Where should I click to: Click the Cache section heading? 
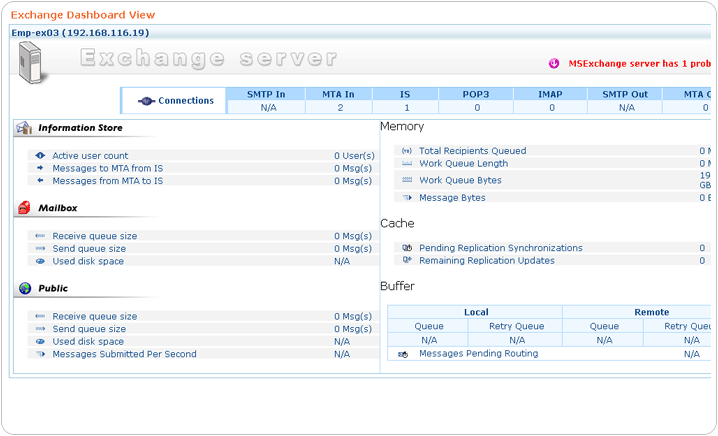[x=397, y=223]
